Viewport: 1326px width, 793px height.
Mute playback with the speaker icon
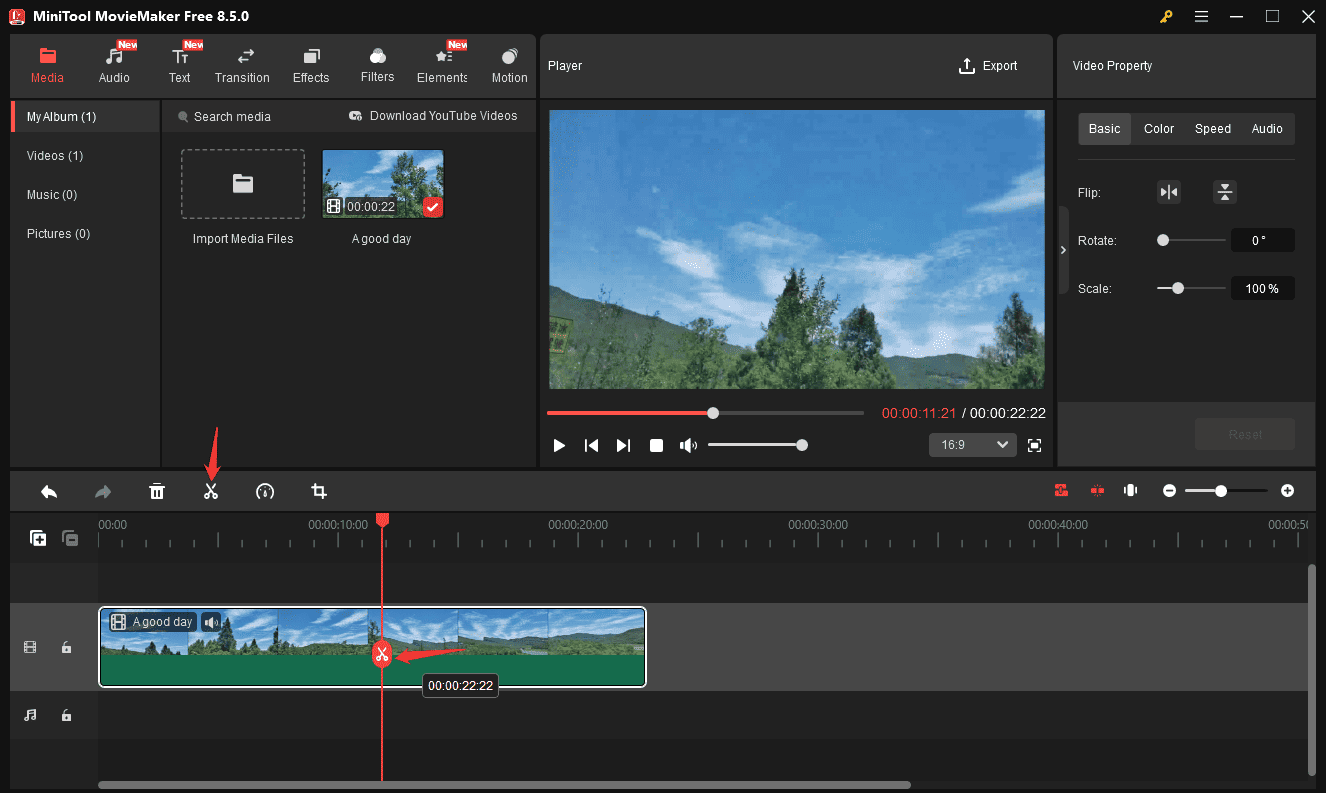[x=688, y=445]
